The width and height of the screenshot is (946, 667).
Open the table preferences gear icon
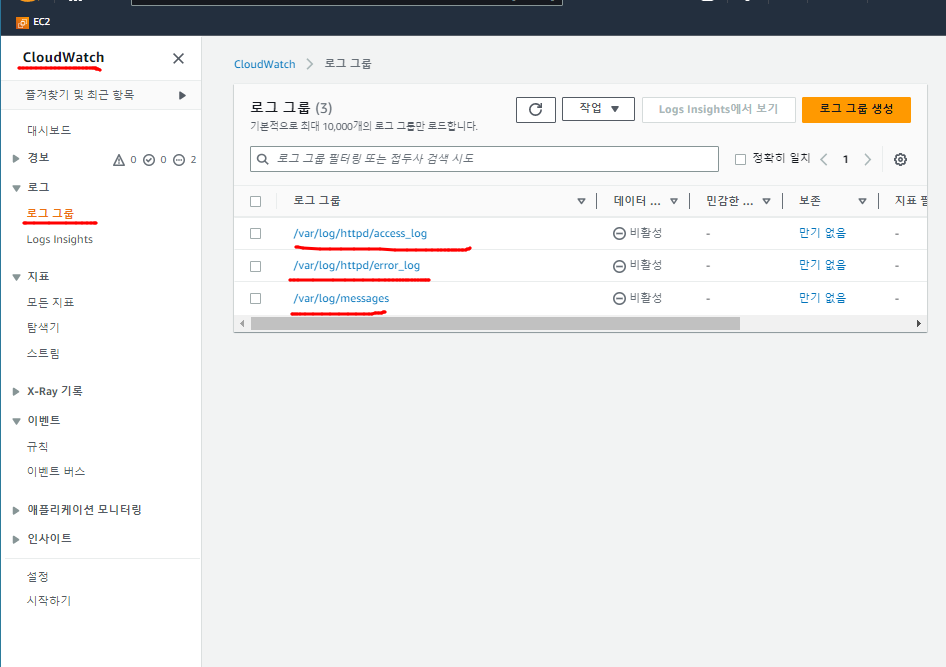pyautogui.click(x=900, y=159)
